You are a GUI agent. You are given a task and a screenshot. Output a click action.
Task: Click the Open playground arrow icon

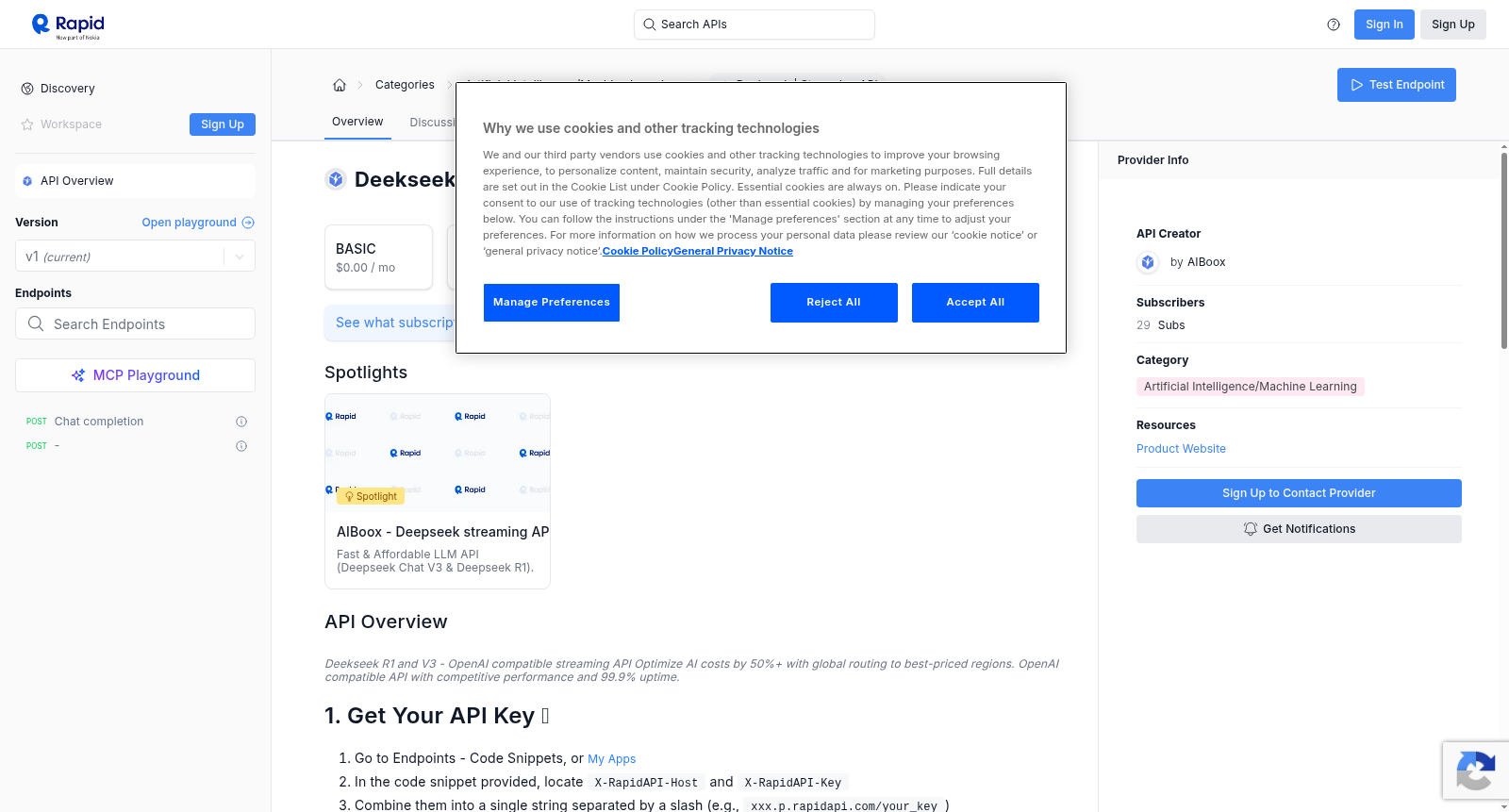tap(248, 223)
